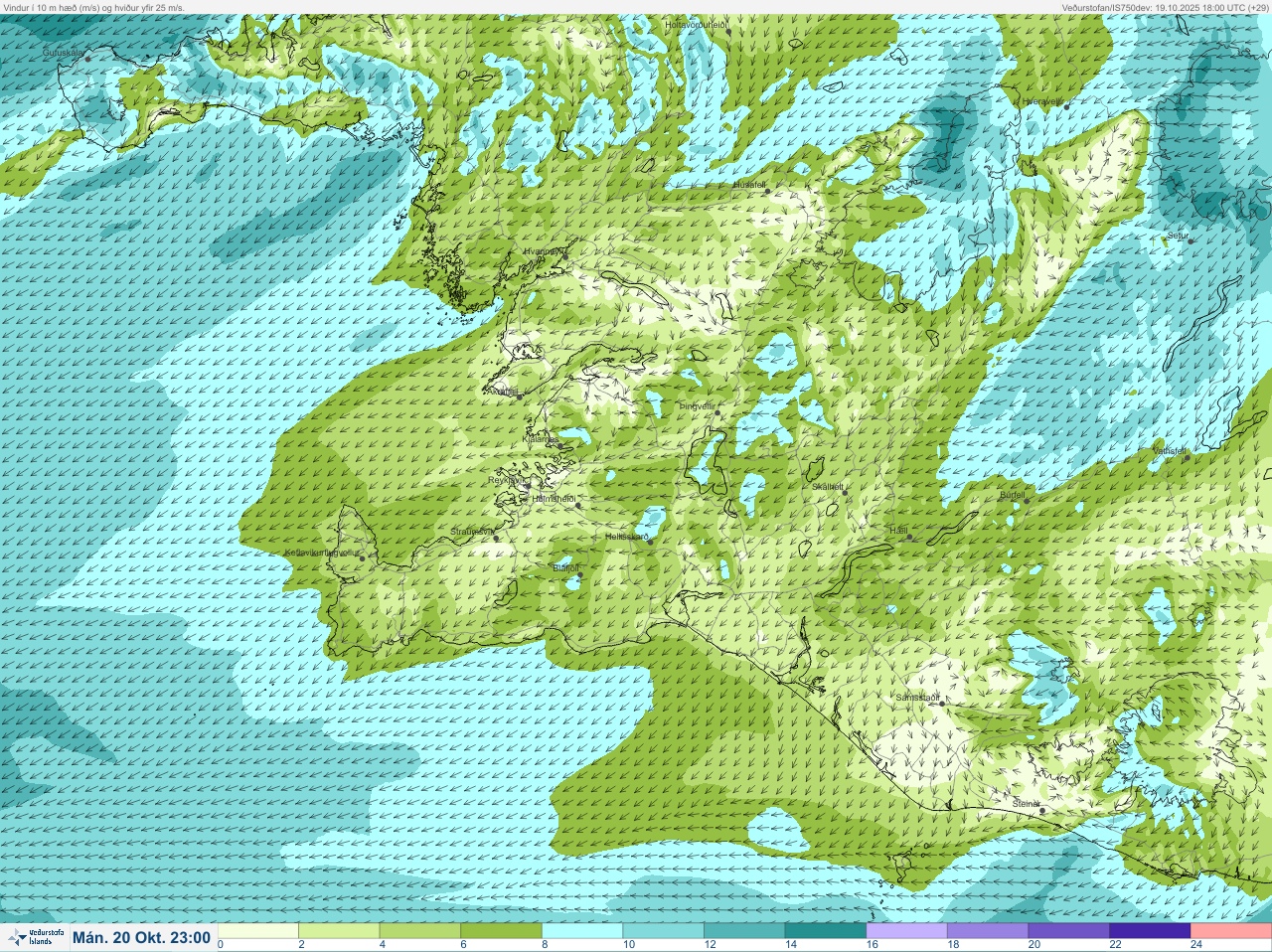Click the Veðurstofa Íslands logo
This screenshot has height=952, width=1272.
[35, 937]
